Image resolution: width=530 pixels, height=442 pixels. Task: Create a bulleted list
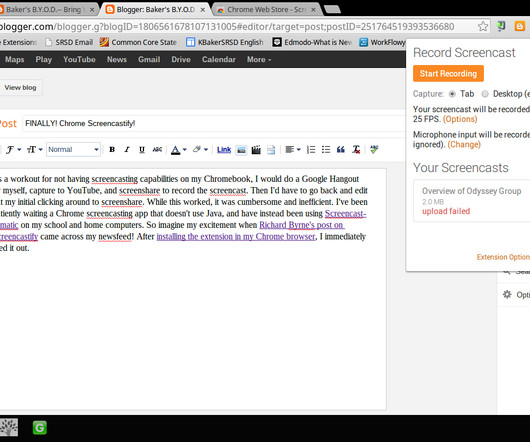coord(326,149)
